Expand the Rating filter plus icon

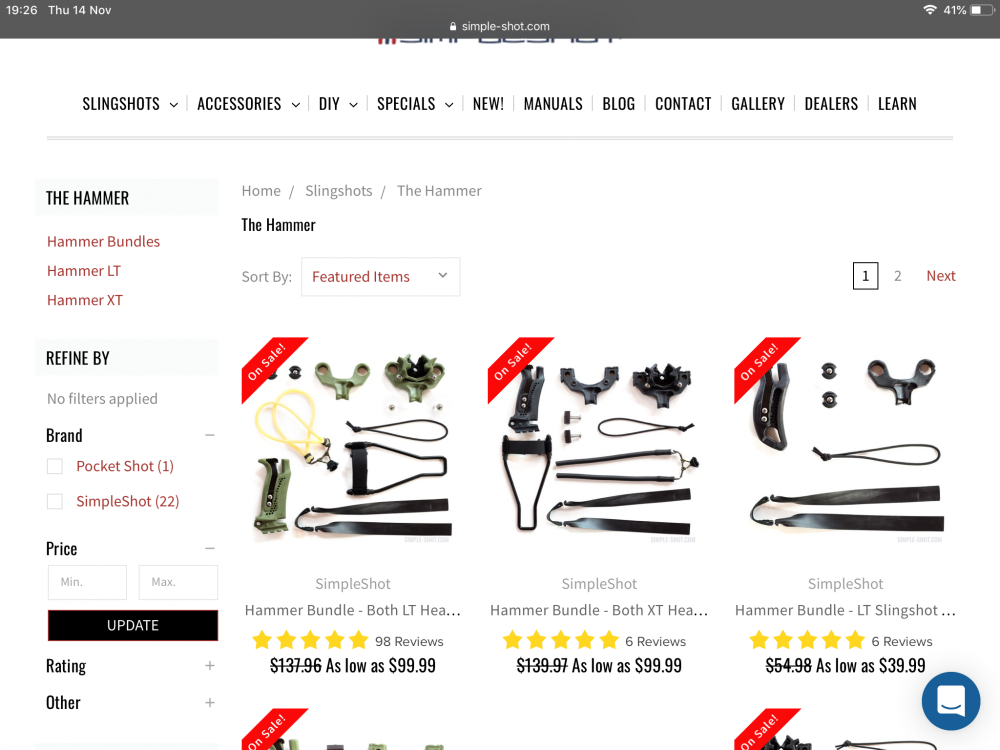210,666
